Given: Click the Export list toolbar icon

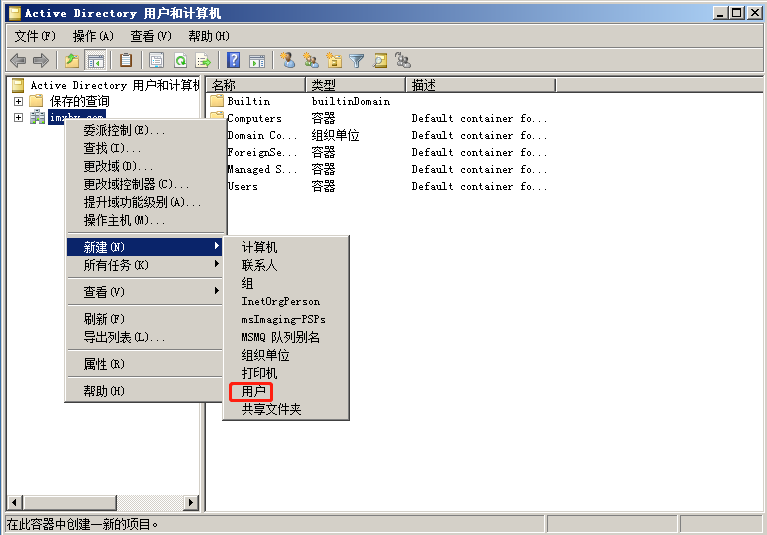Looking at the screenshot, I should 203,61.
